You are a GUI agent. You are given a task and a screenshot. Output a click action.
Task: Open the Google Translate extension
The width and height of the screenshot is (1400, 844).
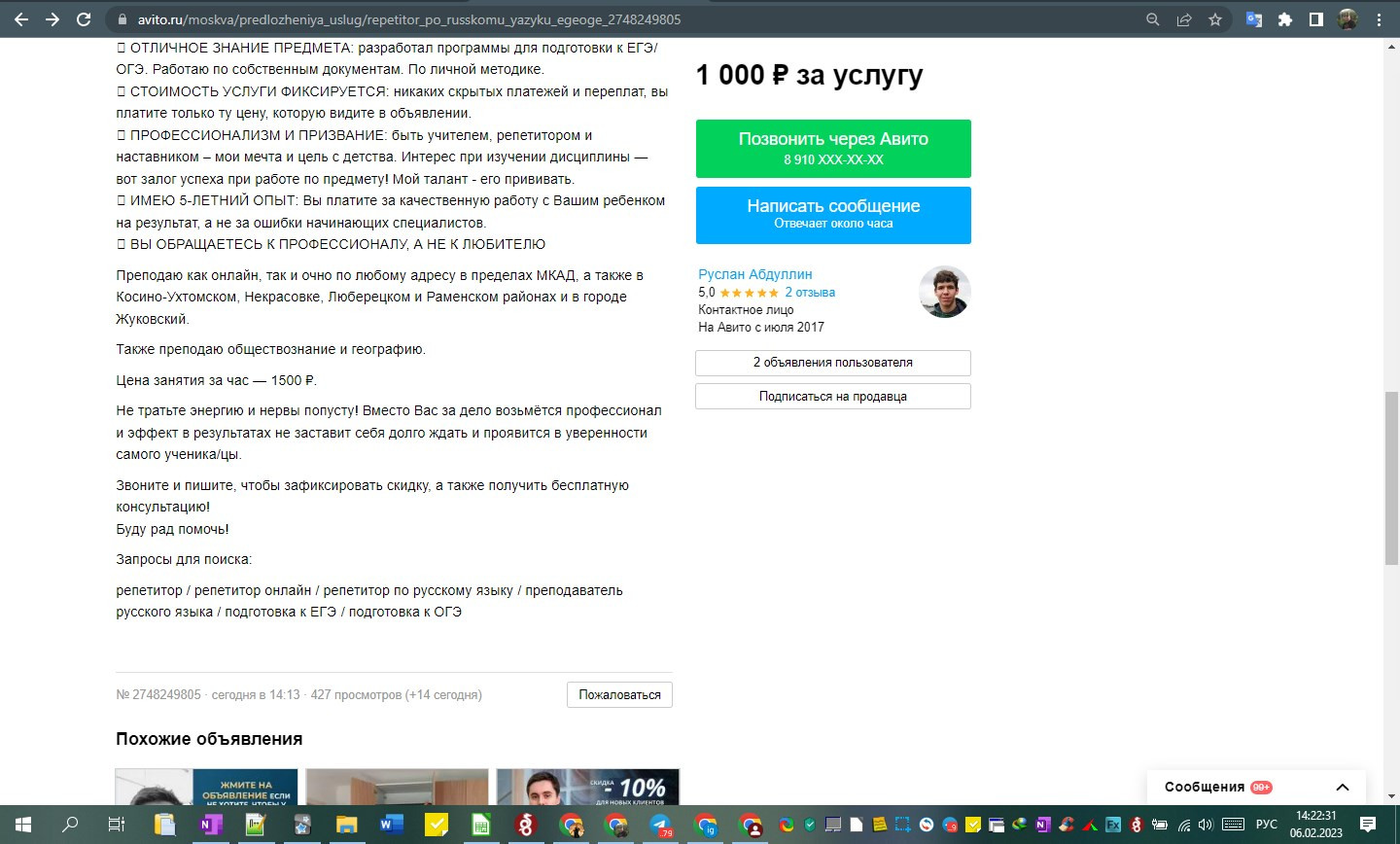1254,19
